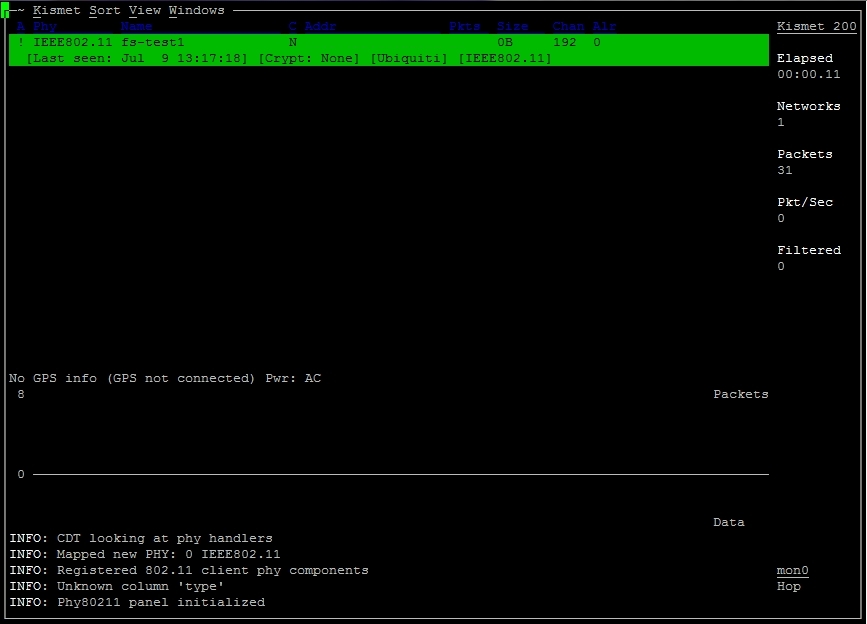
Task: Click the Mapped new PHY message
Action: tap(168, 554)
